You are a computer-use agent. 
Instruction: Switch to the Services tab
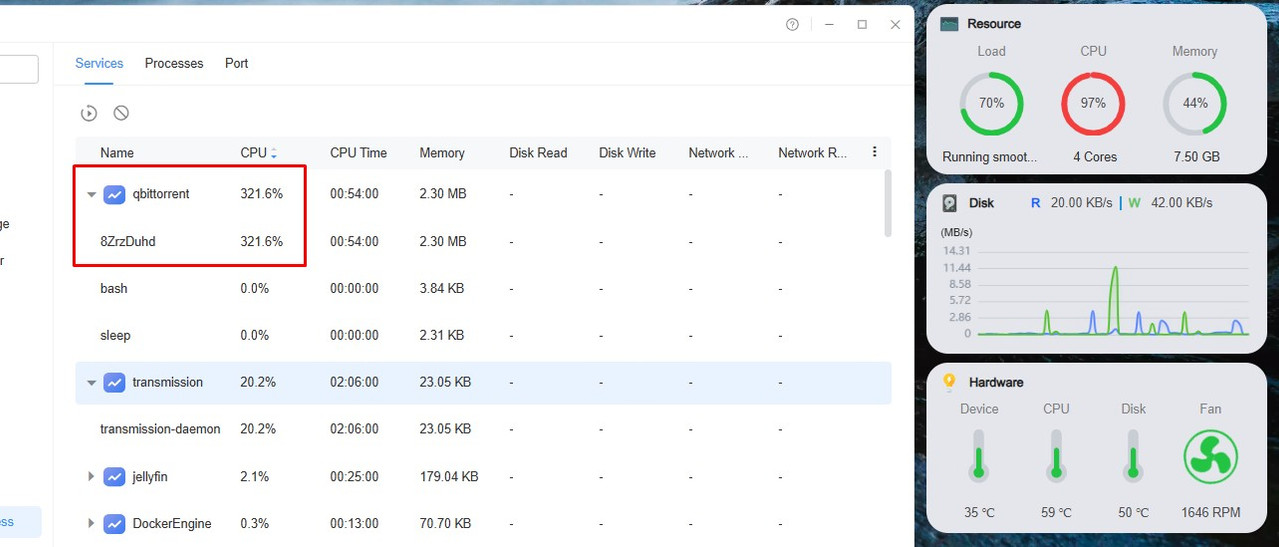(x=99, y=63)
